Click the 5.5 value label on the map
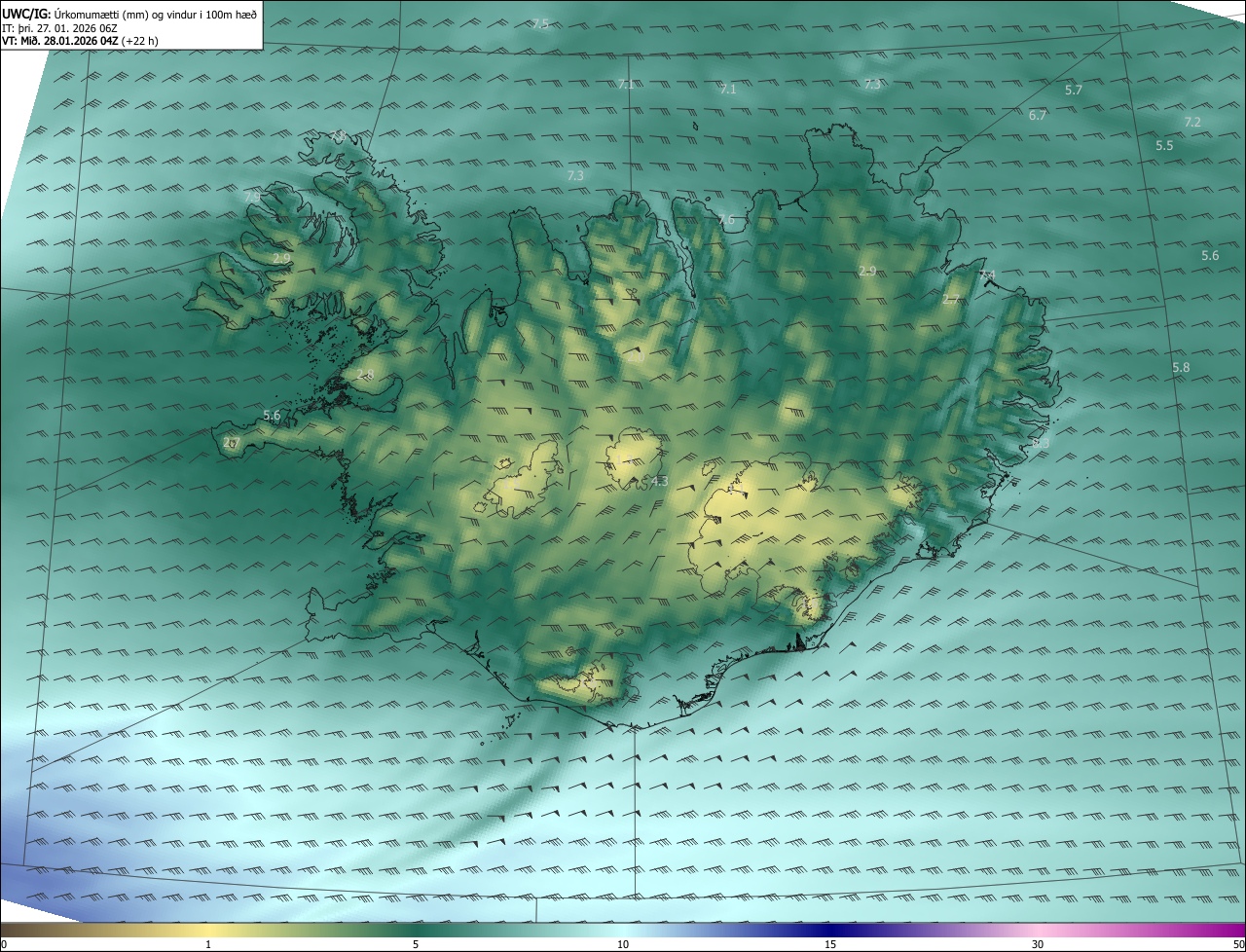 click(1164, 145)
